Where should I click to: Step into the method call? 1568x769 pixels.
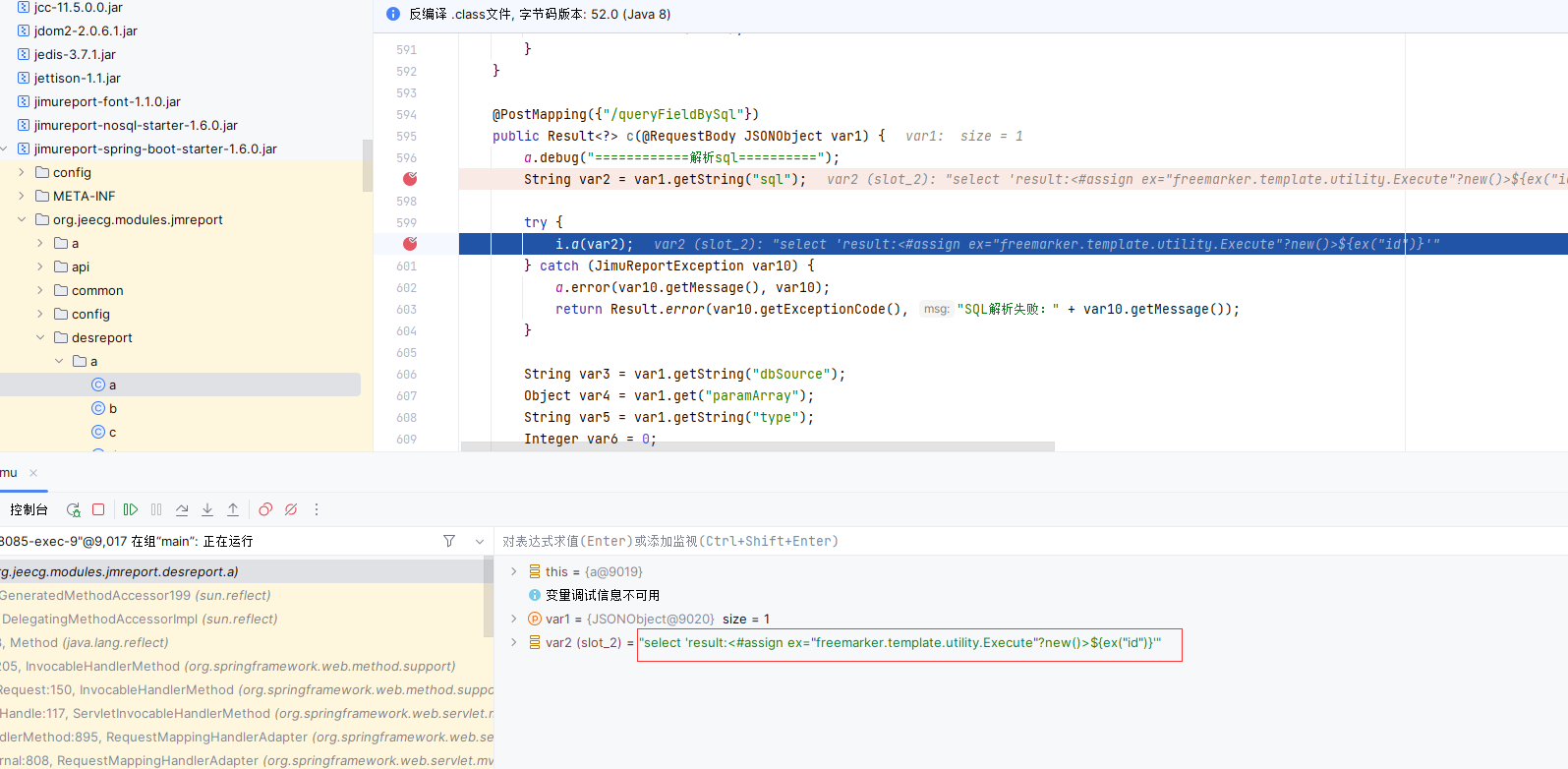207,509
